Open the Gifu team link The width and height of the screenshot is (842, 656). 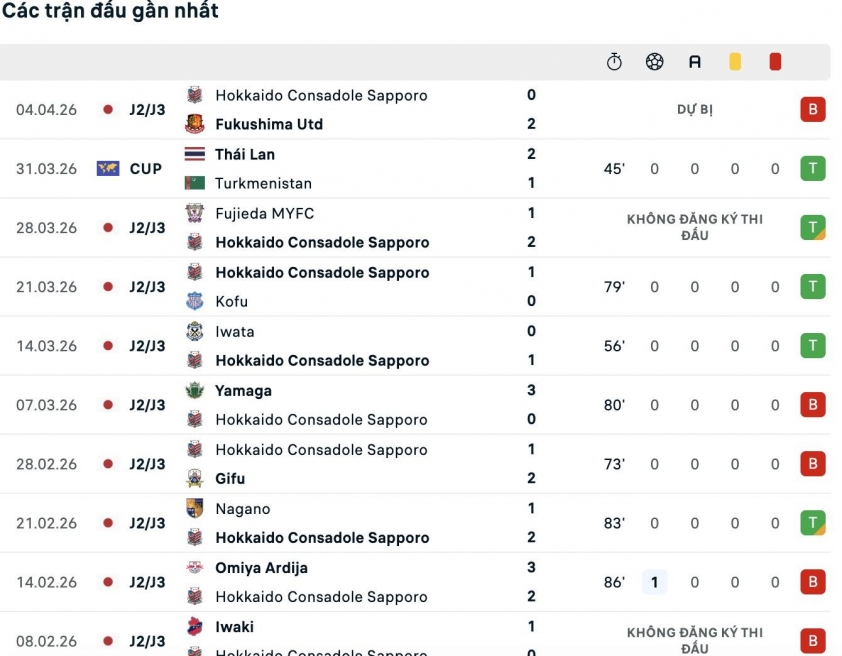click(230, 479)
